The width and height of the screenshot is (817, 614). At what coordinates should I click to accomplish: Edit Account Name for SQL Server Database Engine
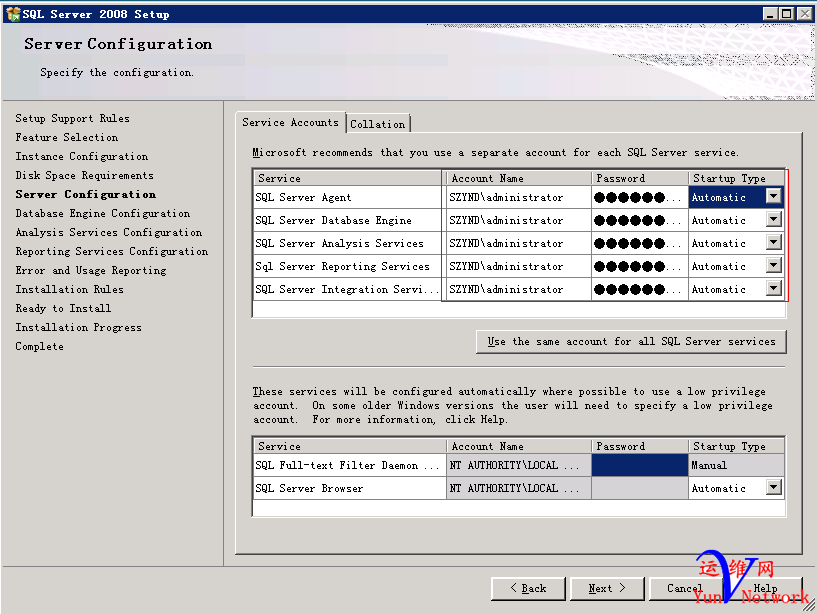click(x=519, y=220)
